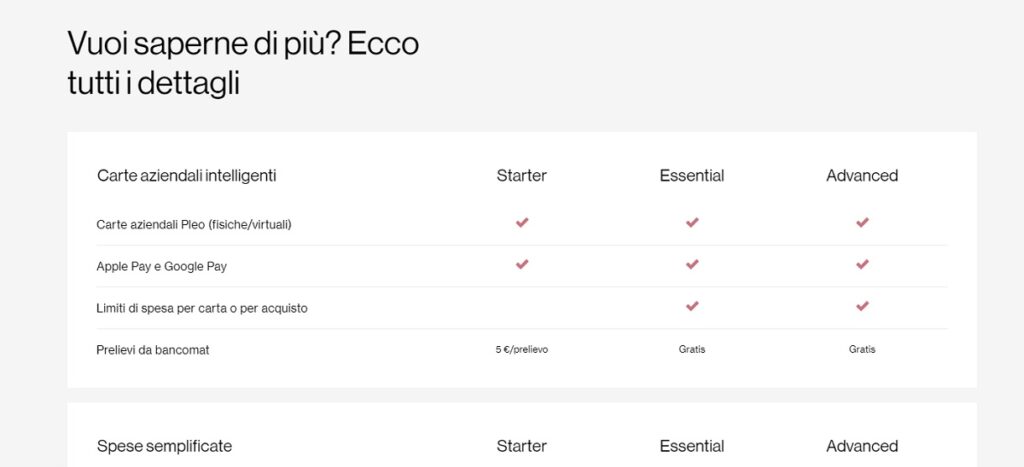Click Essential checkmark for Apple Pay row
This screenshot has width=1024, height=467.
pyautogui.click(x=692, y=265)
